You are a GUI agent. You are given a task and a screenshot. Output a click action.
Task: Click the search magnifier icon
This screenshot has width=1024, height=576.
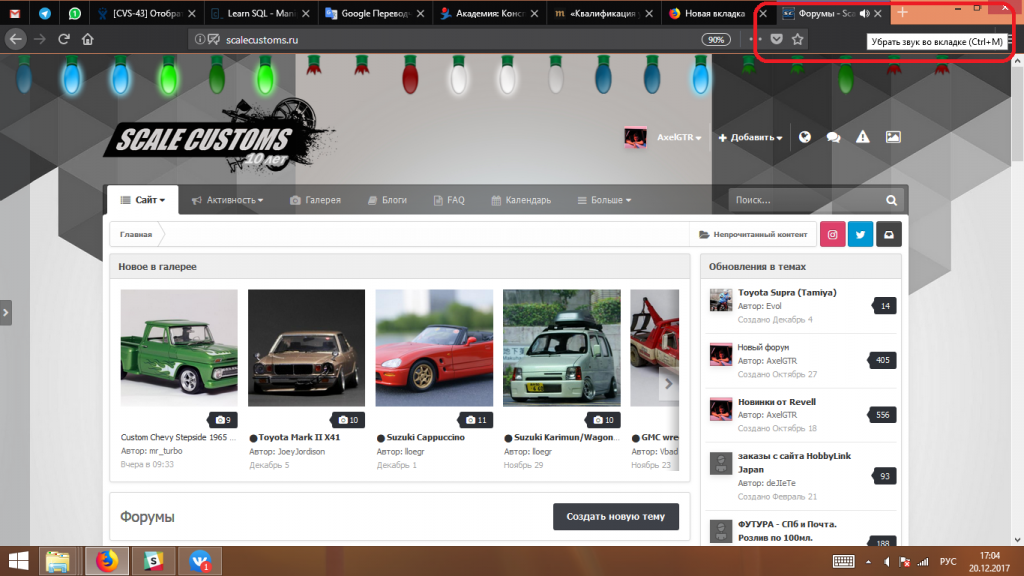pyautogui.click(x=891, y=200)
